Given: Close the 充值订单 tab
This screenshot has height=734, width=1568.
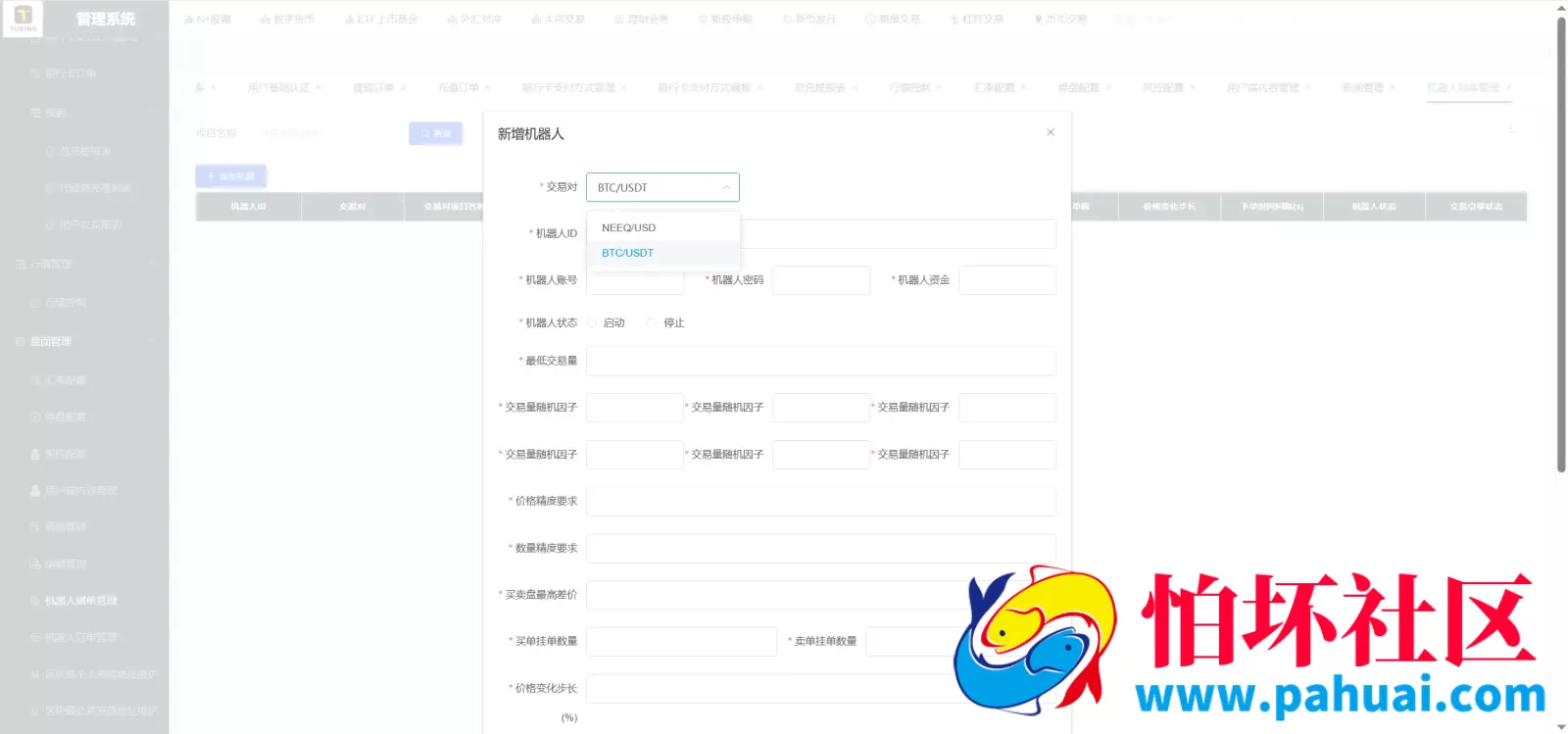Looking at the screenshot, I should click(488, 87).
